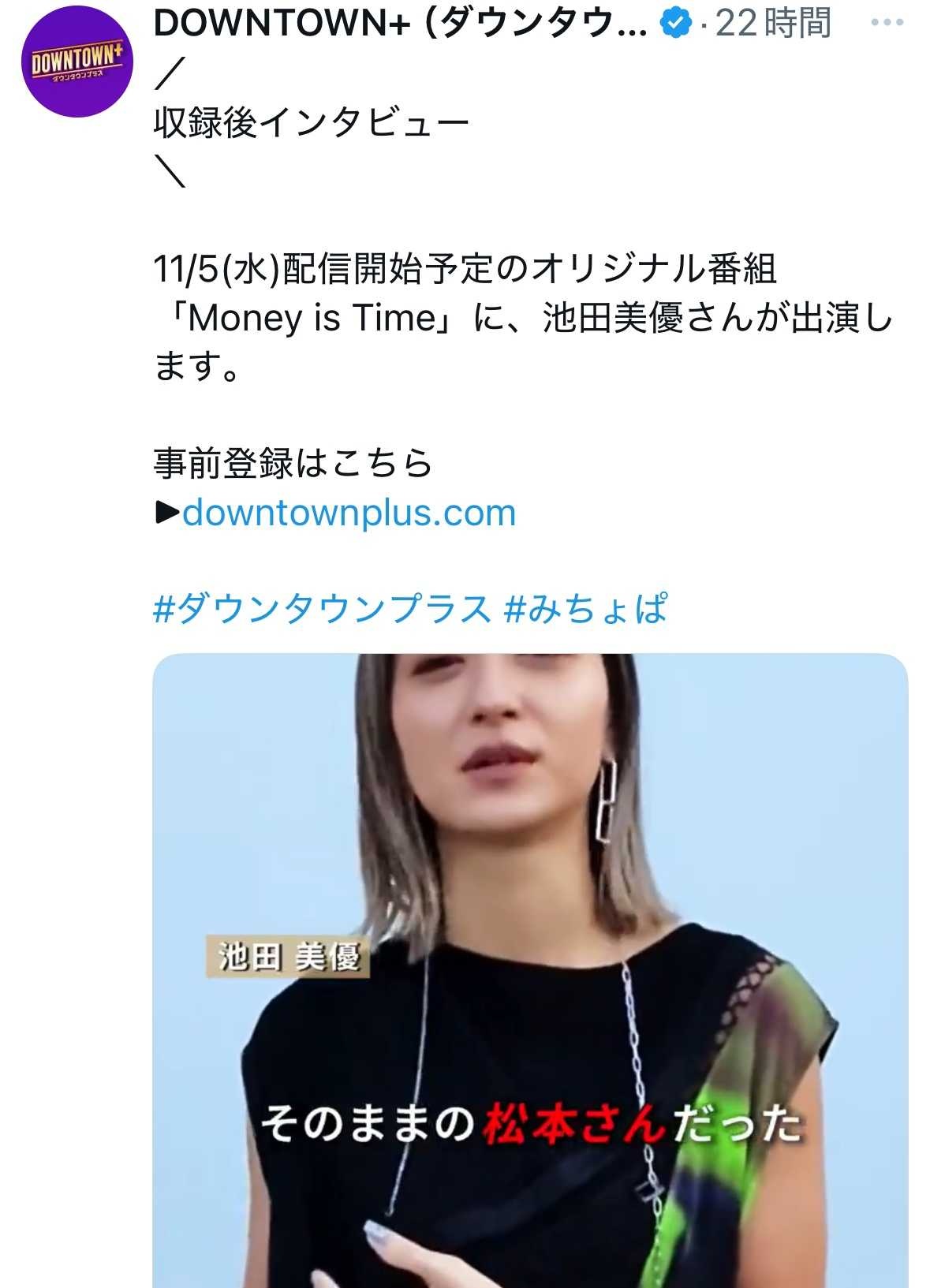Viewport: 930px width, 1288px height.
Task: Open the #ダウンタウンプラス hashtag
Action: tap(322, 610)
